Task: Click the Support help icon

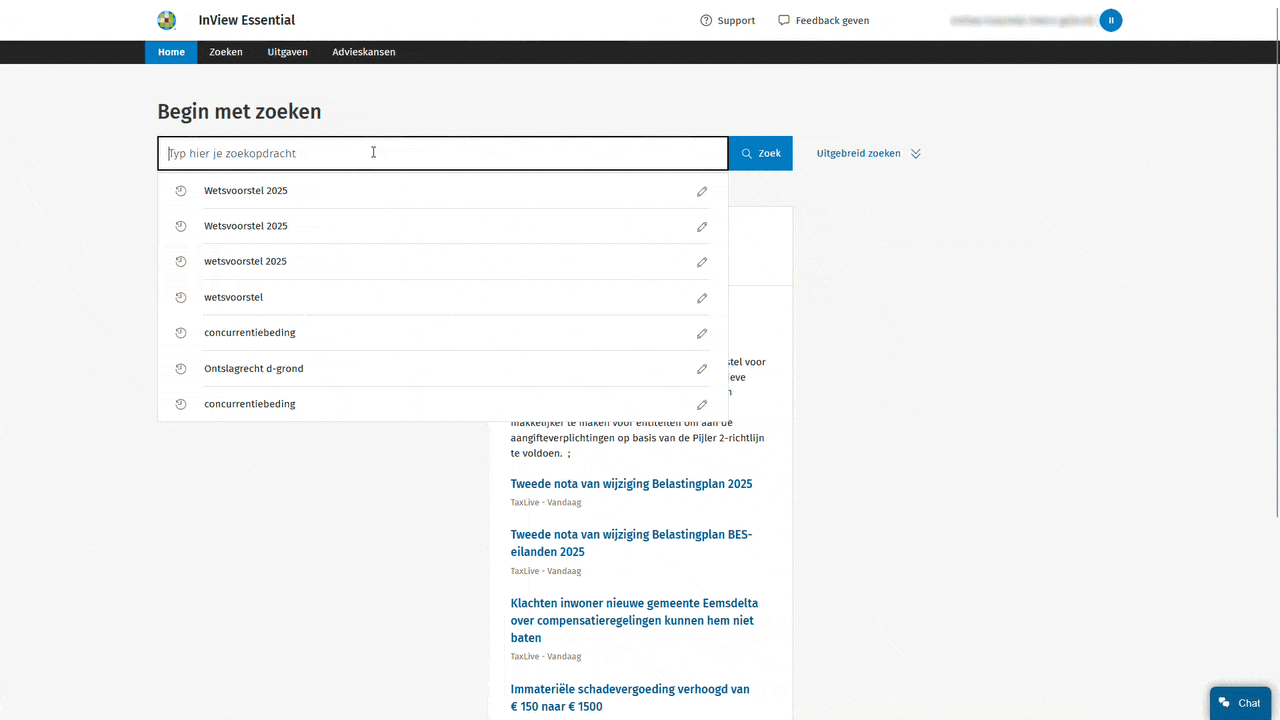Action: tap(706, 20)
